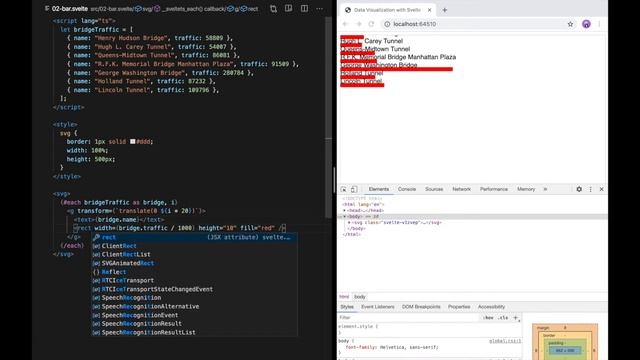
Task: Click the browser back arrow
Action: coord(345,24)
